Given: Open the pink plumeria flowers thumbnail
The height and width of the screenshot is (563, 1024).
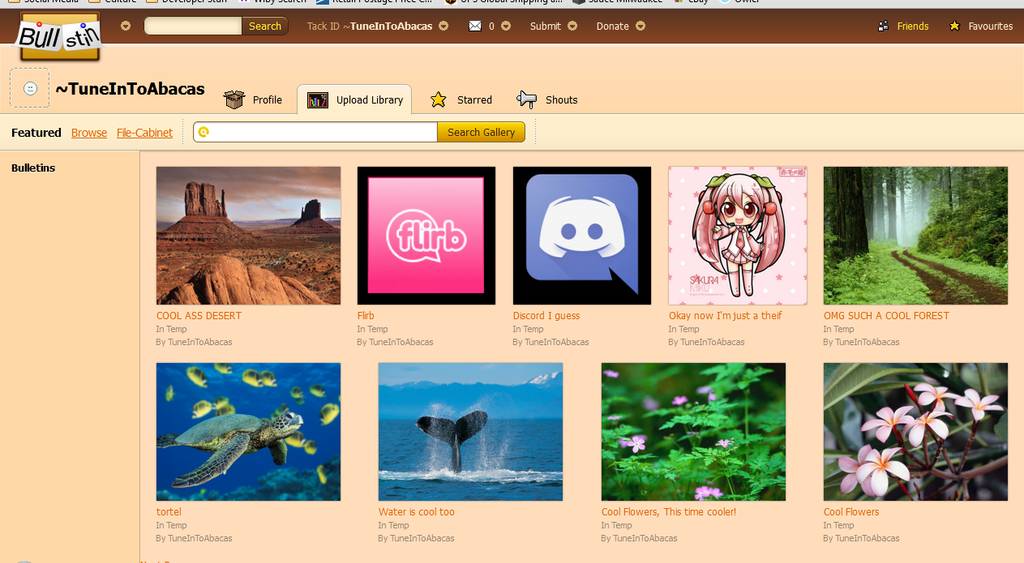Looking at the screenshot, I should 916,432.
